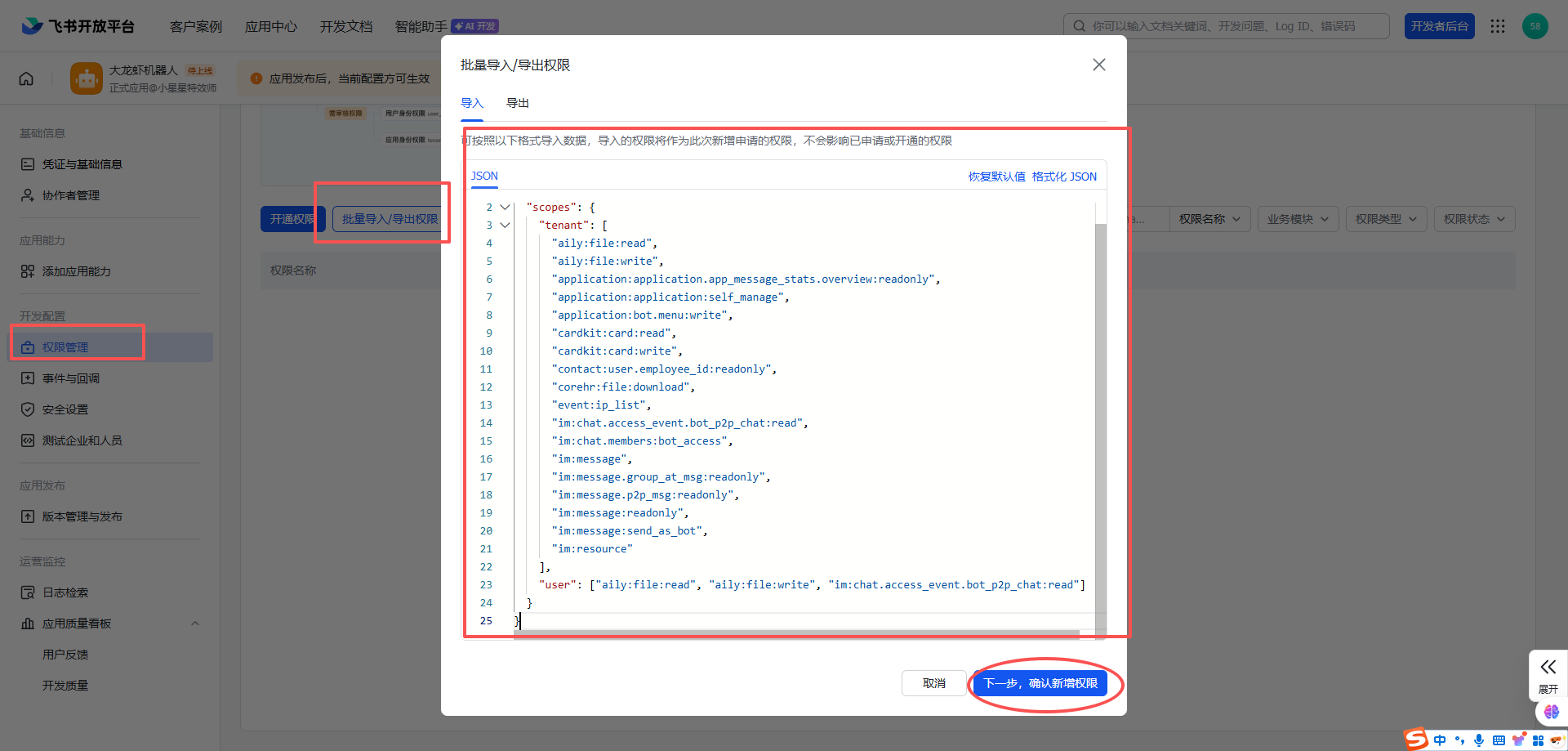
Task: Select 事件与回调 in the sidebar
Action: [71, 378]
